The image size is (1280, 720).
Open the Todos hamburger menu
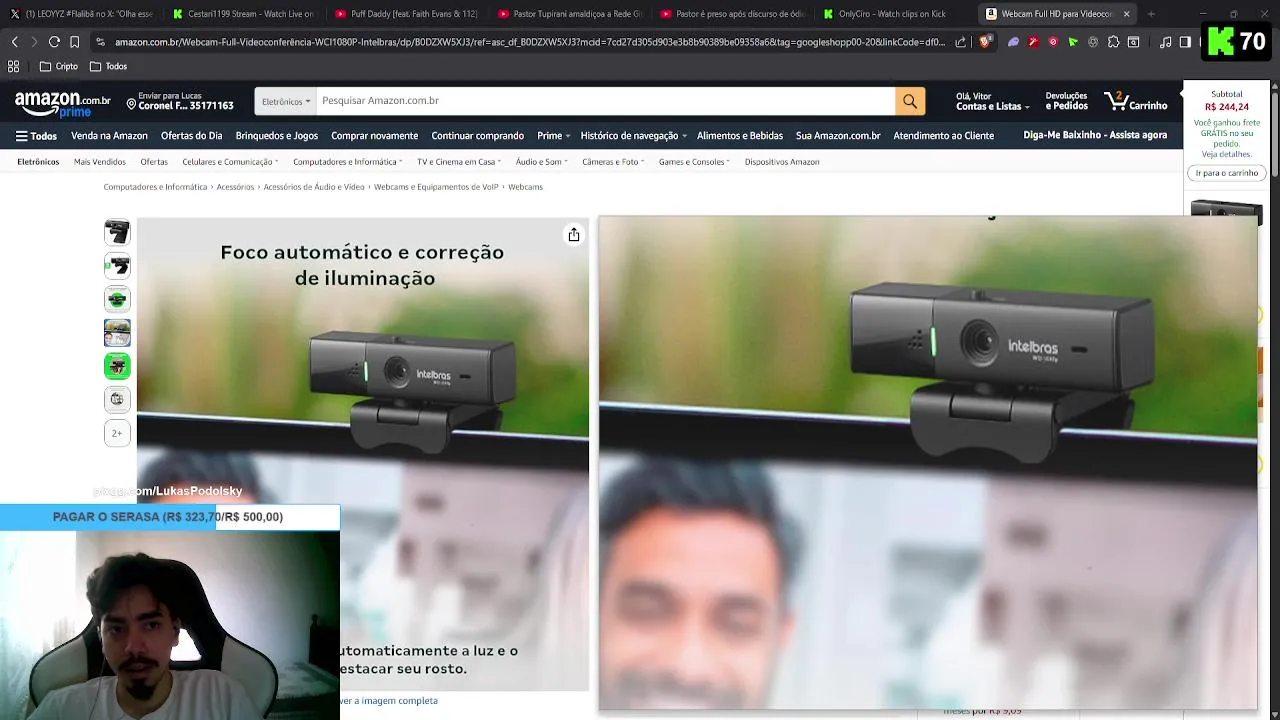[x=36, y=136]
